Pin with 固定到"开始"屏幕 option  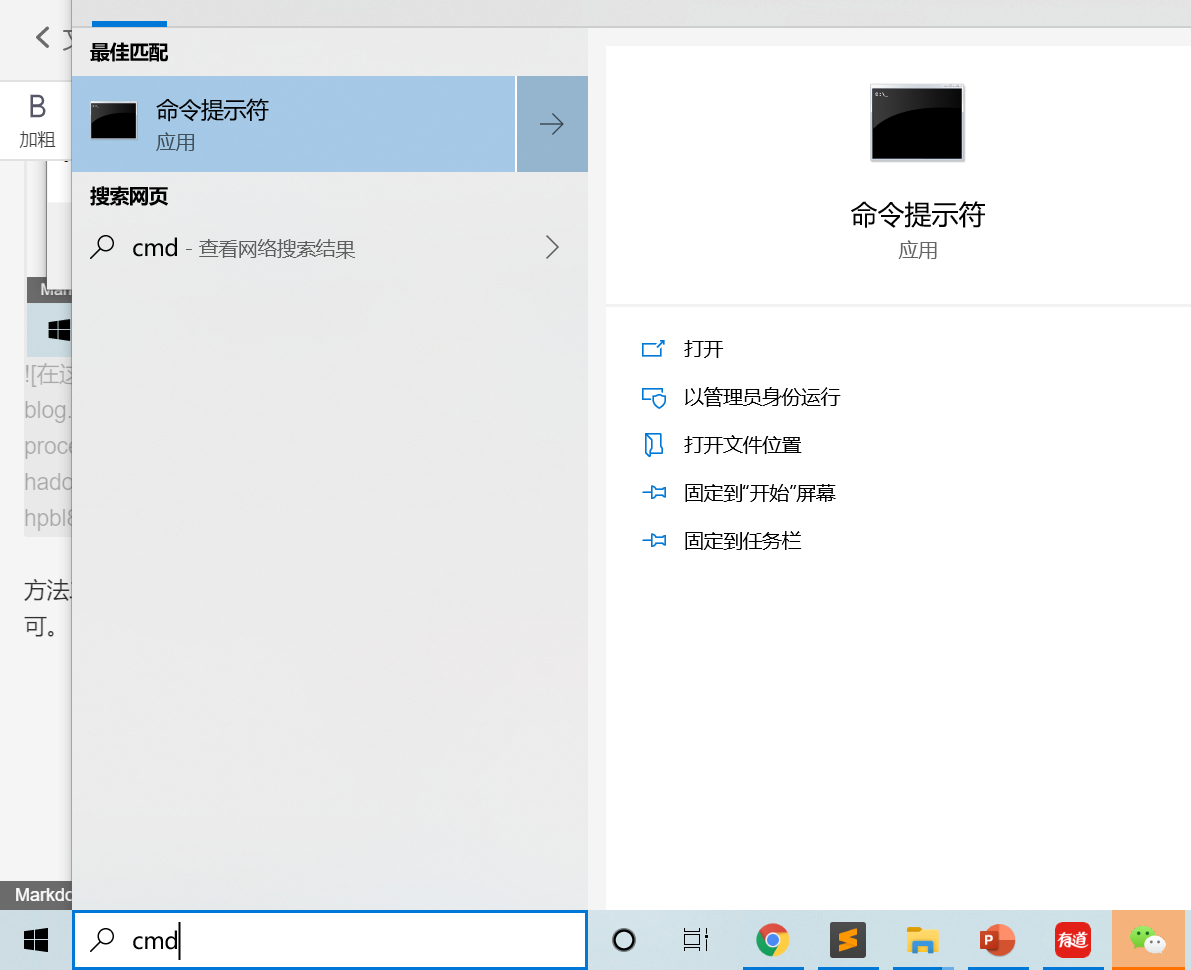[x=738, y=493]
